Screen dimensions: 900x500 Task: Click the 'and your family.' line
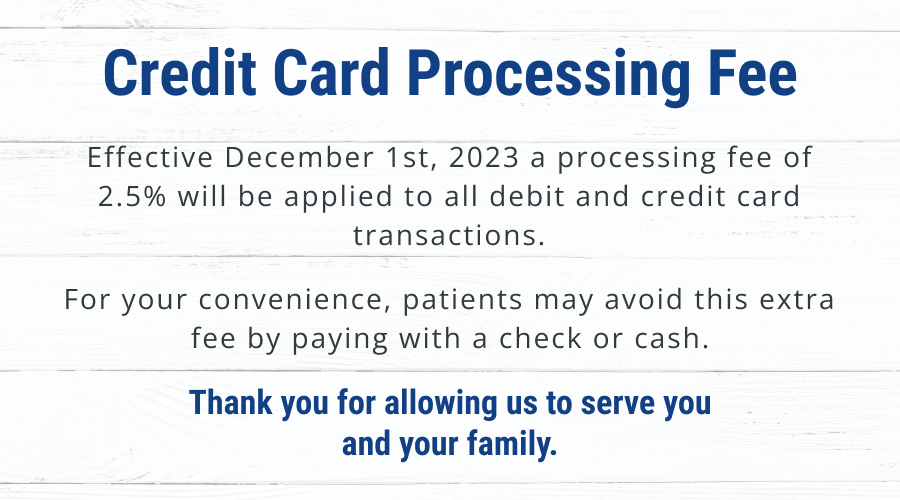pyautogui.click(x=449, y=444)
